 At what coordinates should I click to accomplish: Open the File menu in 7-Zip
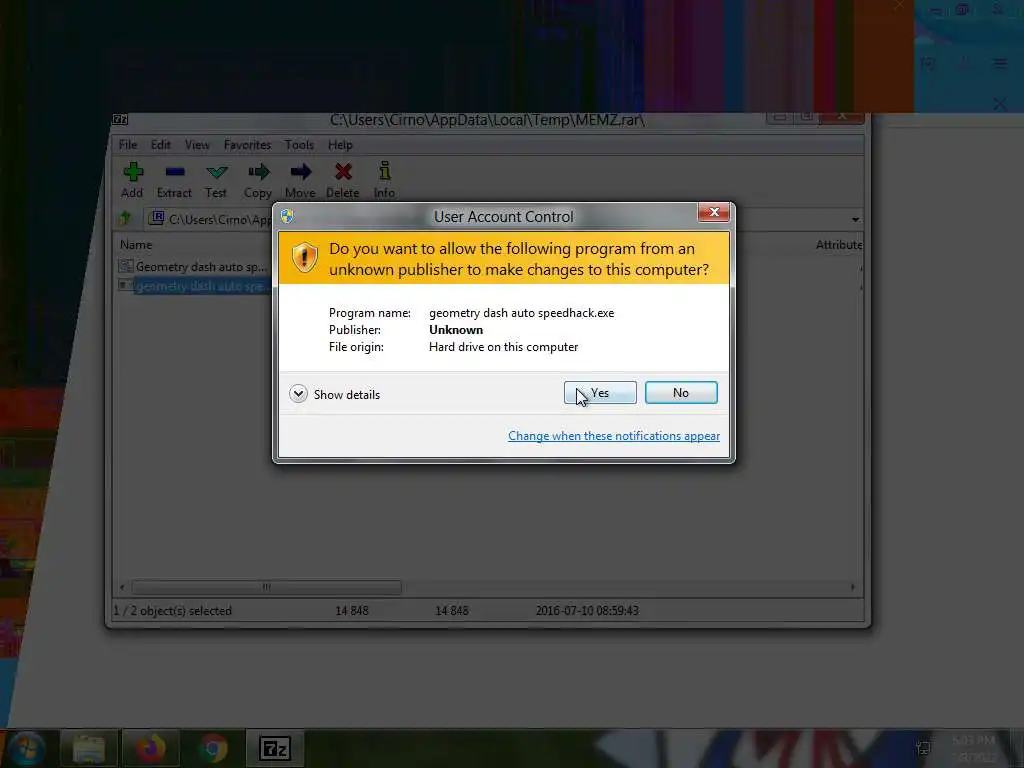[x=128, y=145]
